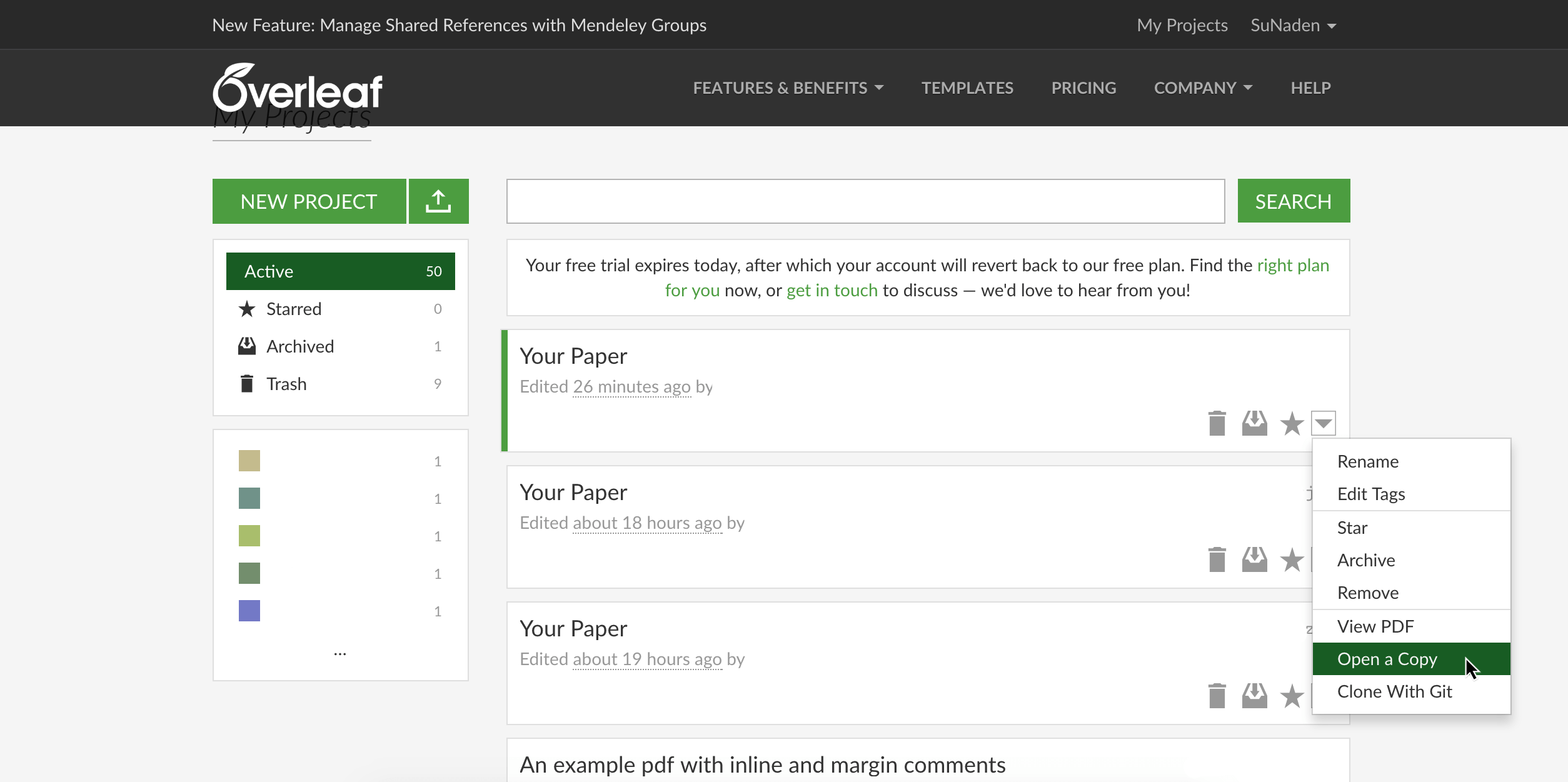
Task: Choose Open a Copy from menu
Action: tap(1387, 659)
